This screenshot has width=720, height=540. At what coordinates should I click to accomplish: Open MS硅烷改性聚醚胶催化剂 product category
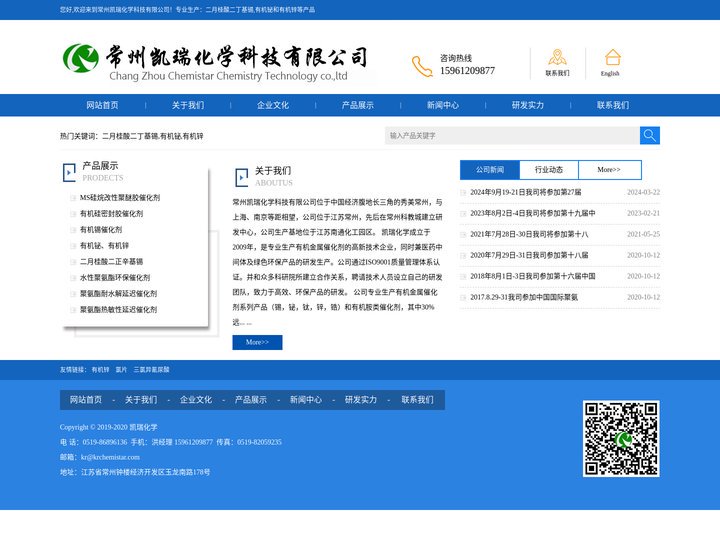(x=120, y=197)
